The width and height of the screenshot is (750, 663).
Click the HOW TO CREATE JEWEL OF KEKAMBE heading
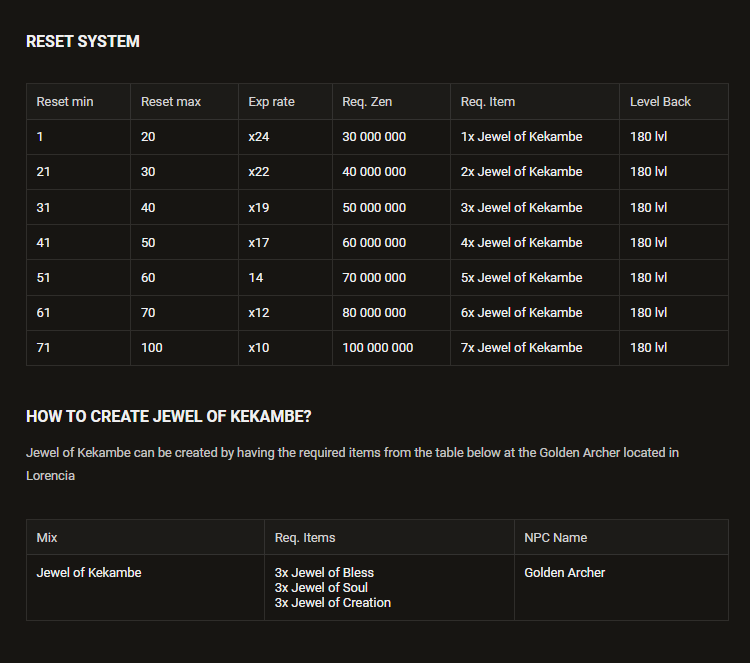[168, 417]
